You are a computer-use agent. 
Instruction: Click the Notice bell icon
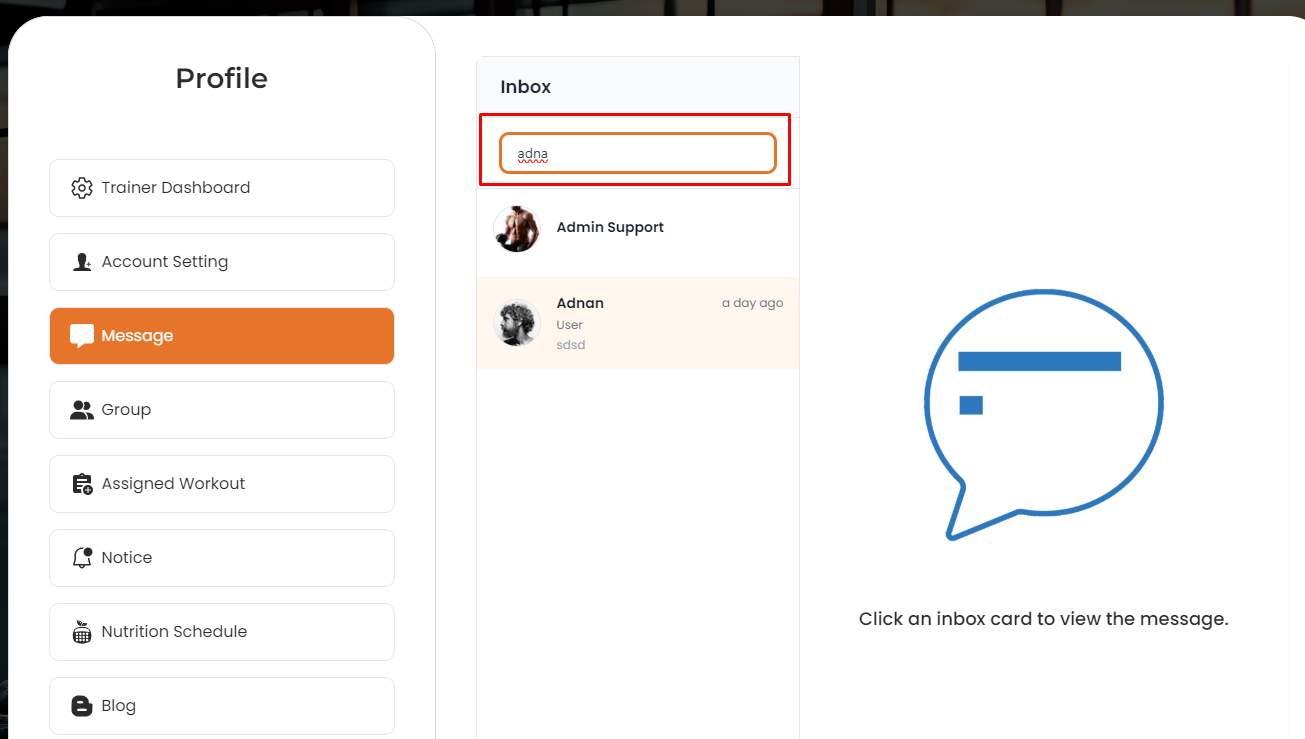pos(82,558)
